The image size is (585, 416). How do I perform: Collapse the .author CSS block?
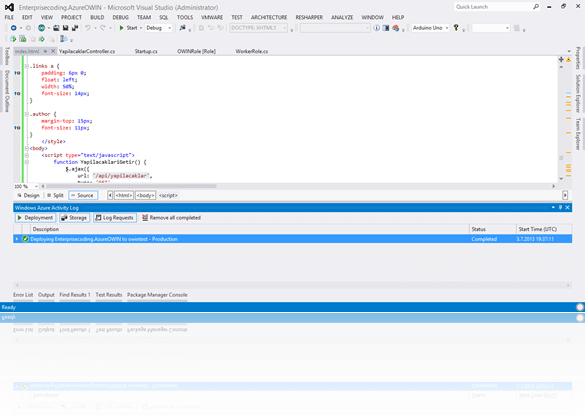26,114
